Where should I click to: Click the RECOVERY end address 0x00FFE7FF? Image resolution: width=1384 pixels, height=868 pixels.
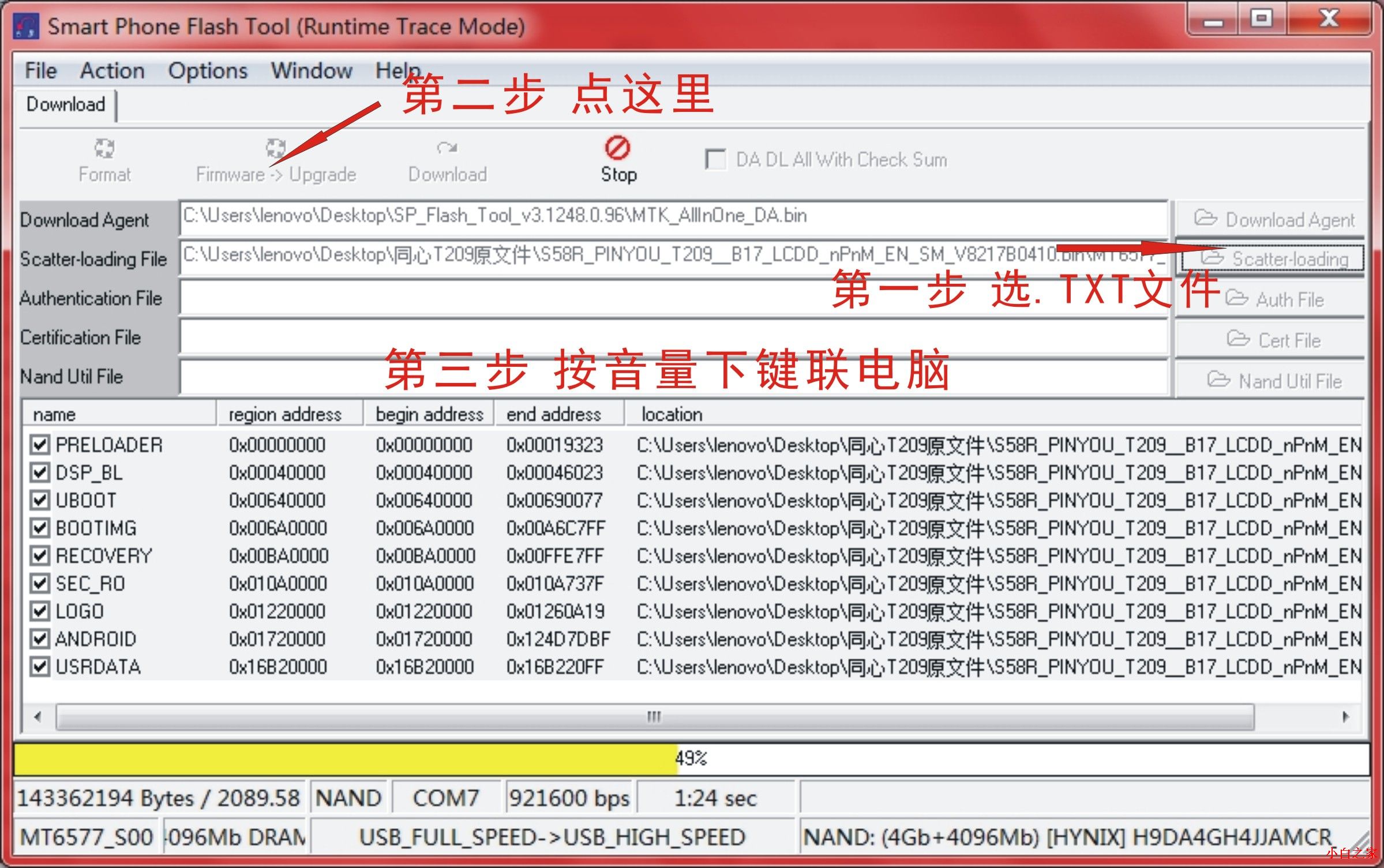tap(555, 555)
